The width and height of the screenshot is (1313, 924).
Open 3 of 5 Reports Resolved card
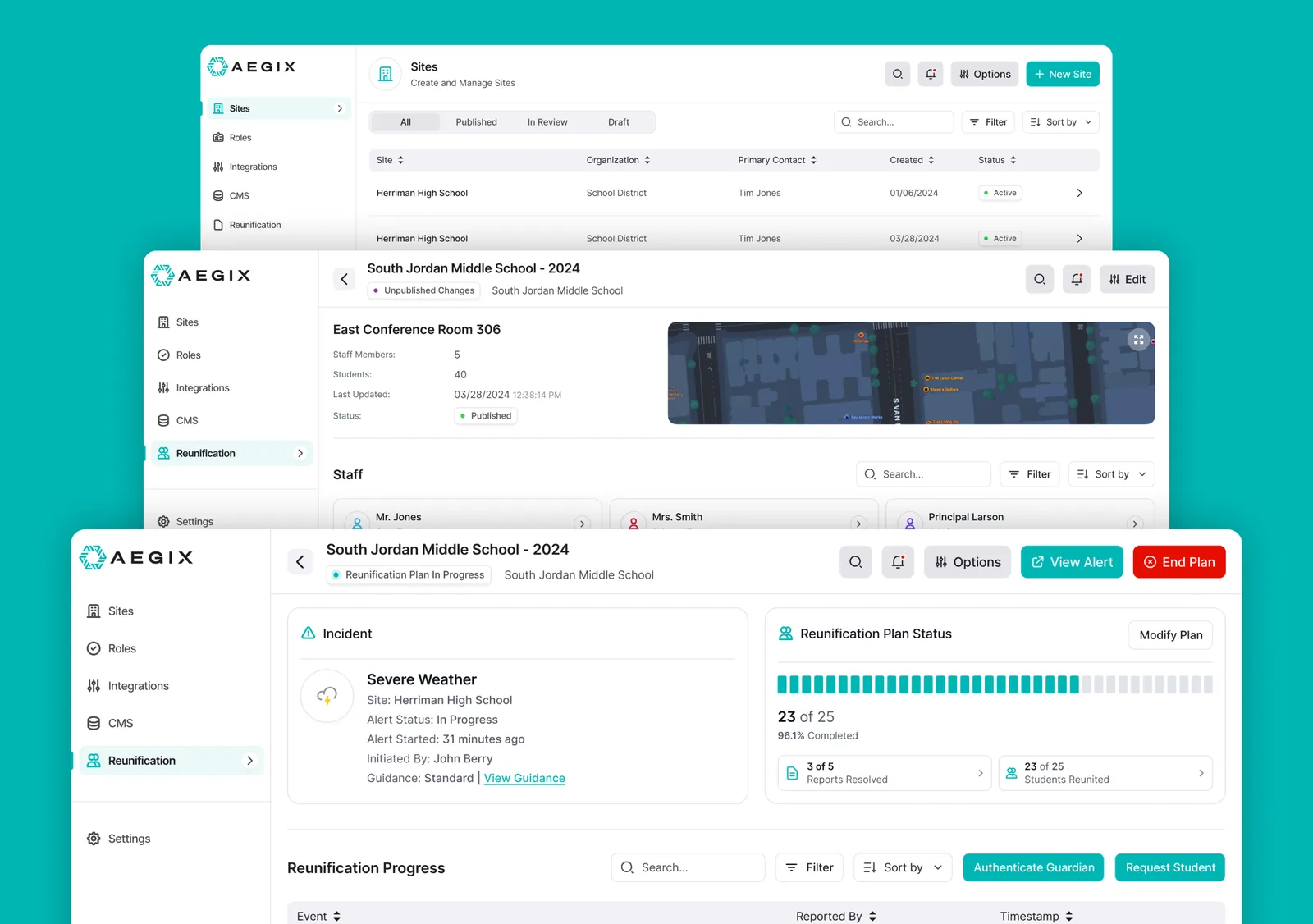click(x=885, y=773)
